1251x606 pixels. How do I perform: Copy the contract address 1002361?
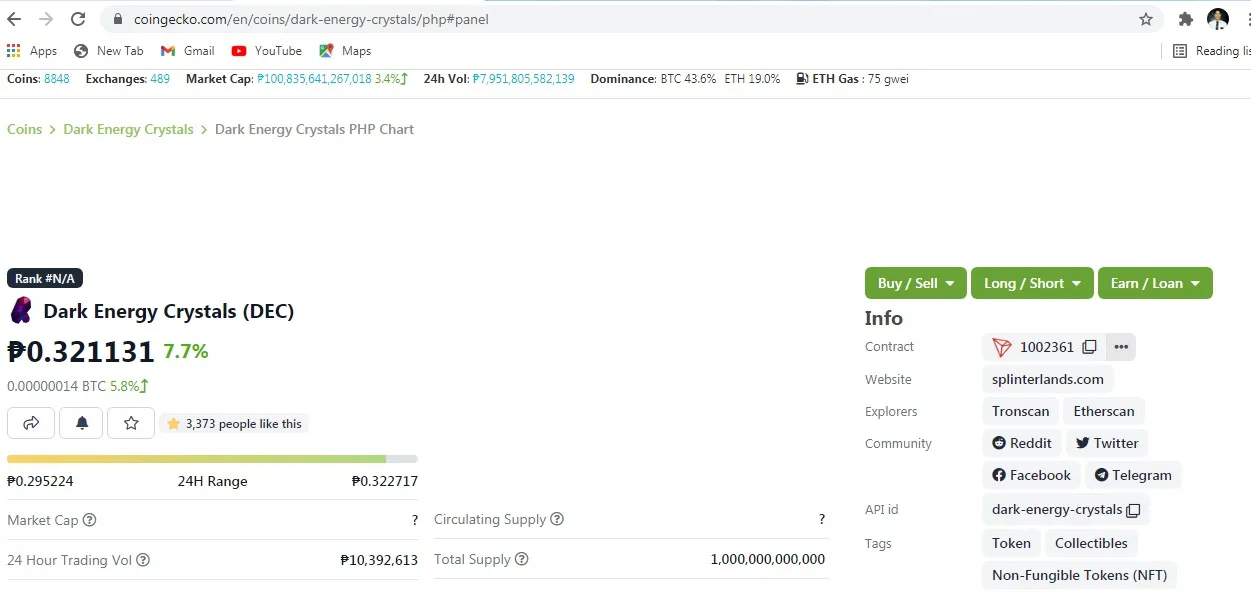click(x=1090, y=347)
